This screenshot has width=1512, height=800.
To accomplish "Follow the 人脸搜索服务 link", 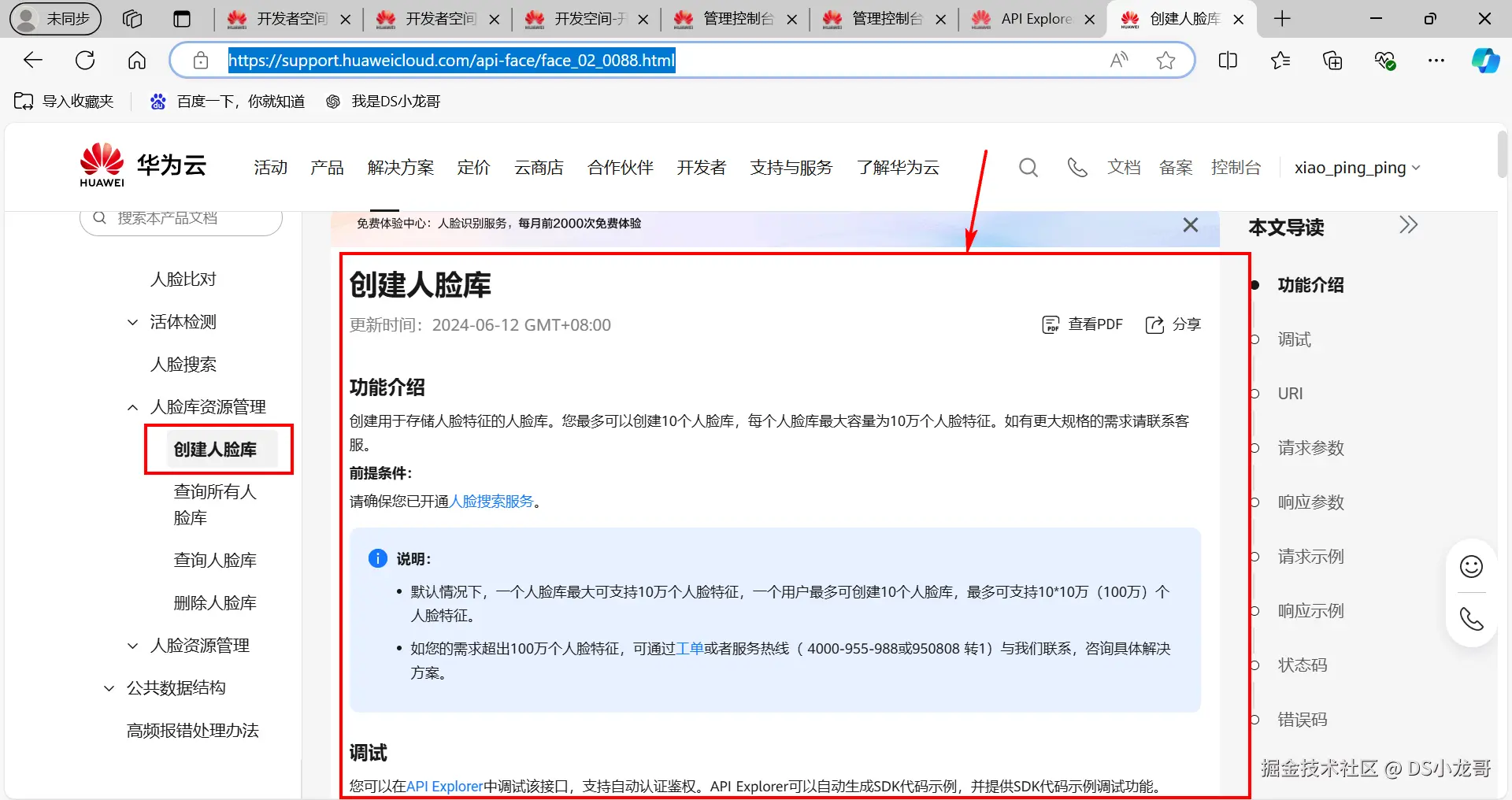I will tap(491, 502).
